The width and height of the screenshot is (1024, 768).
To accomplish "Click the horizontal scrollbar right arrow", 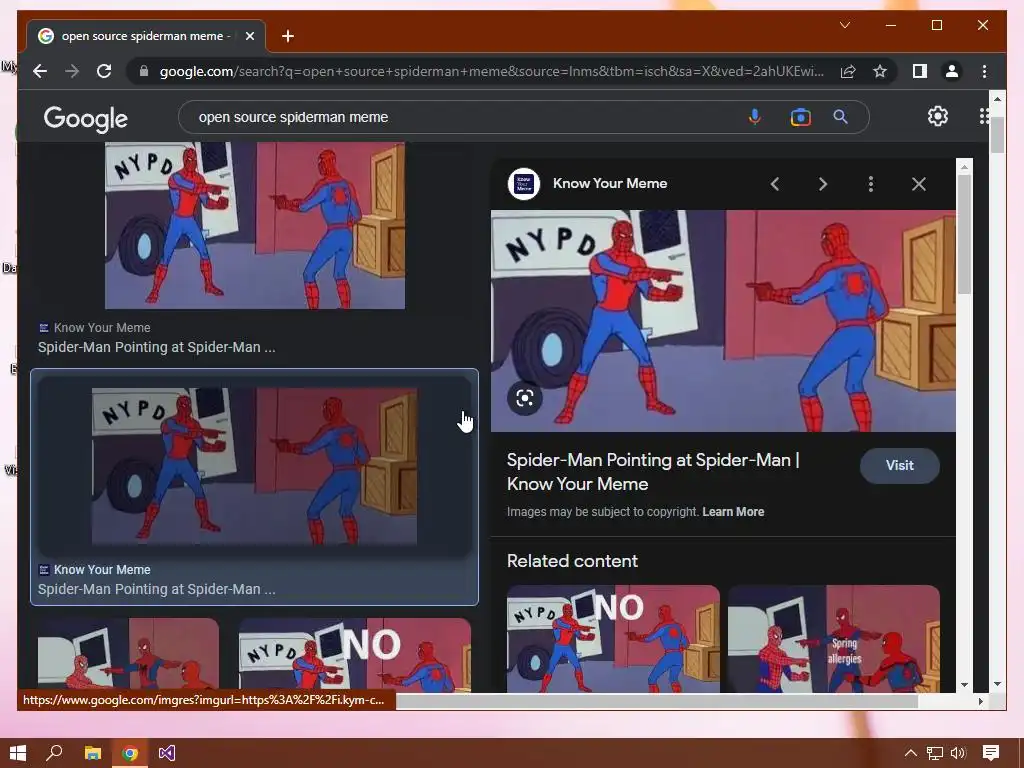I will (981, 701).
